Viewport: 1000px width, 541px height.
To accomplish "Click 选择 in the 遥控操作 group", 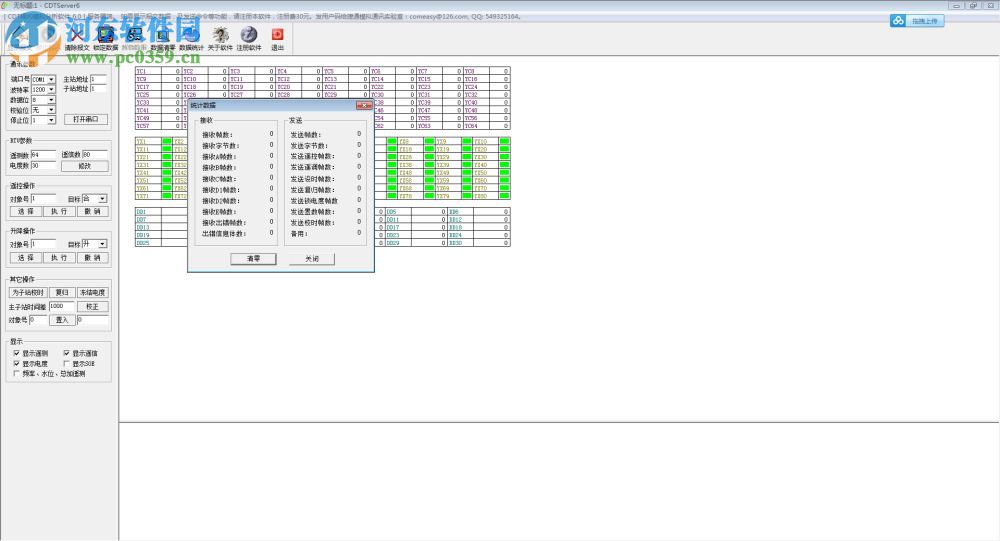I will tap(26, 211).
